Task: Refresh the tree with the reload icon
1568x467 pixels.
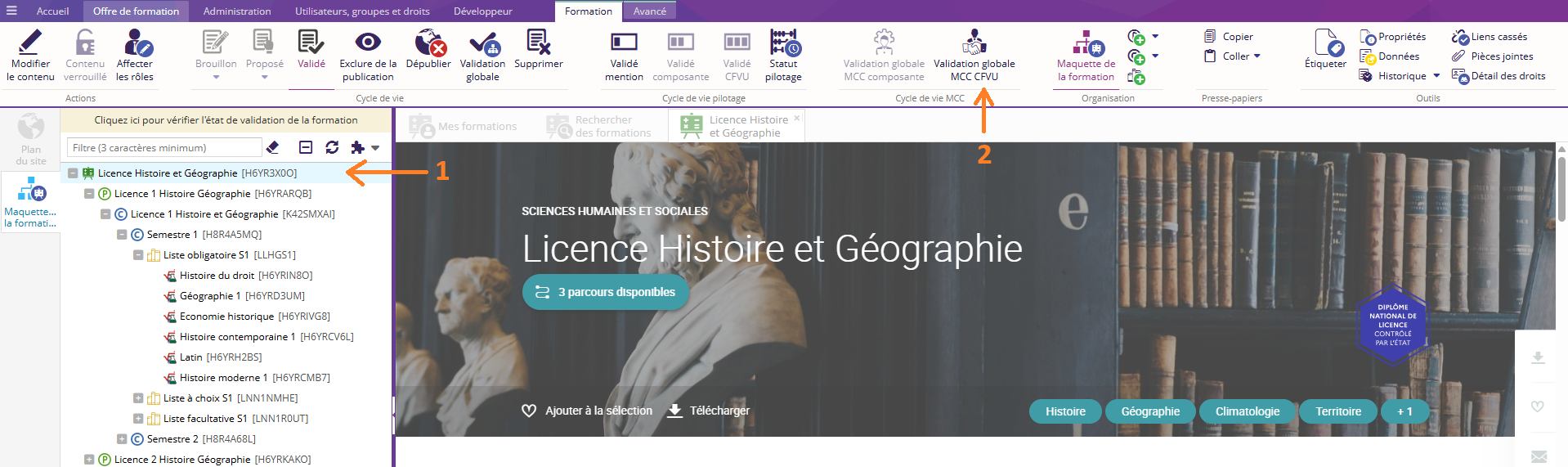Action: pos(332,147)
